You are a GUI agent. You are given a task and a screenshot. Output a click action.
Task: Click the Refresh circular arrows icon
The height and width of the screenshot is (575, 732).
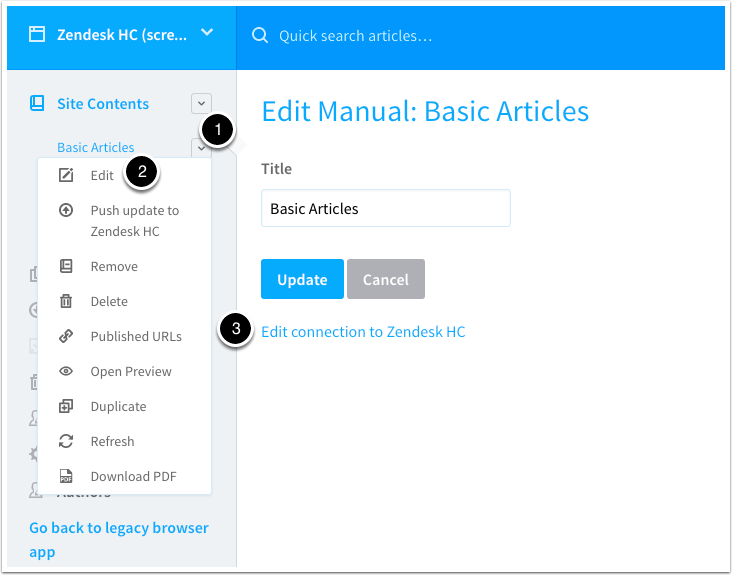(x=66, y=441)
